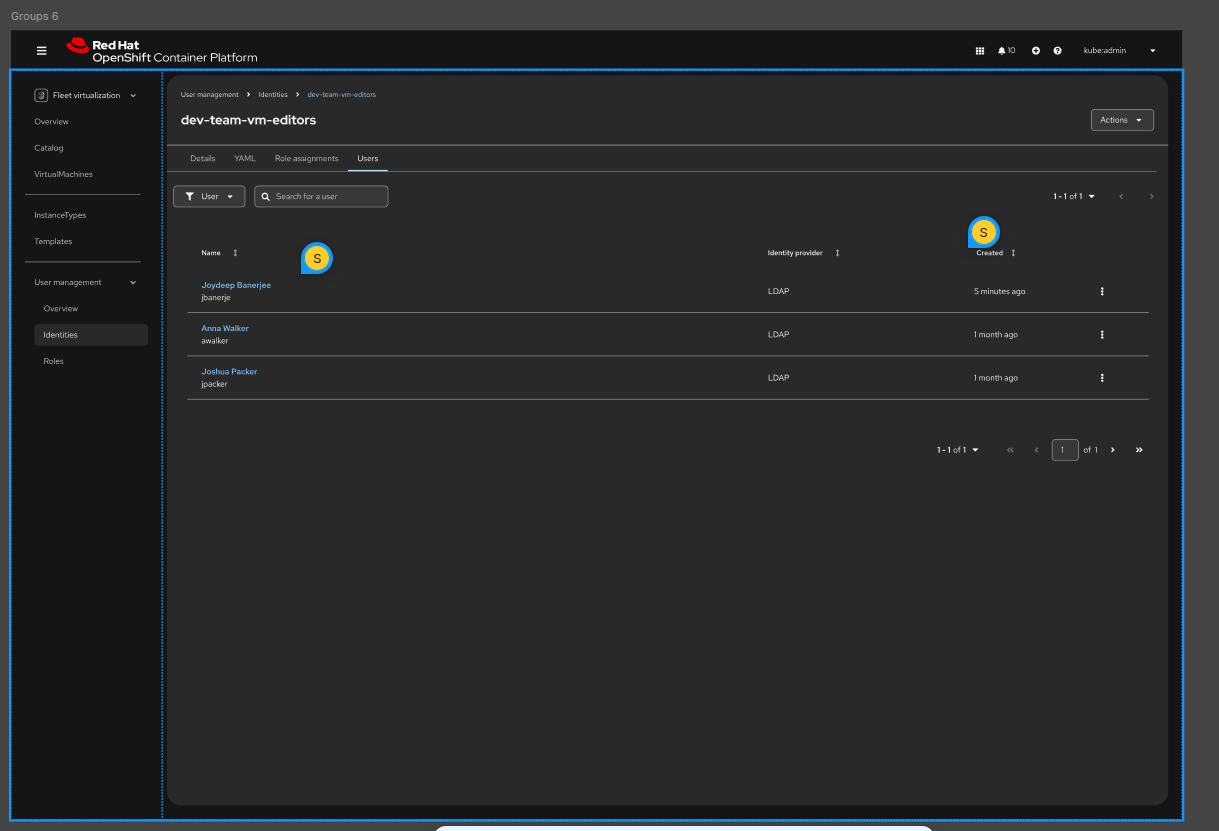Screen dimensions: 1219x831
Task: Switch to the Role assignments tab
Action: tap(306, 159)
